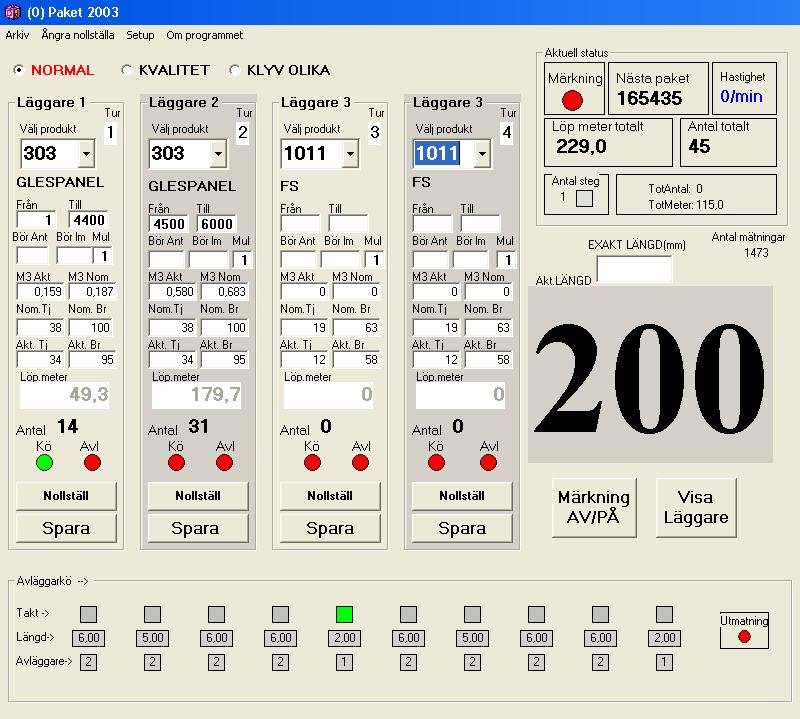The width and height of the screenshot is (800, 719).
Task: Click the red Kö indicator in Läggare 2
Action: (177, 463)
